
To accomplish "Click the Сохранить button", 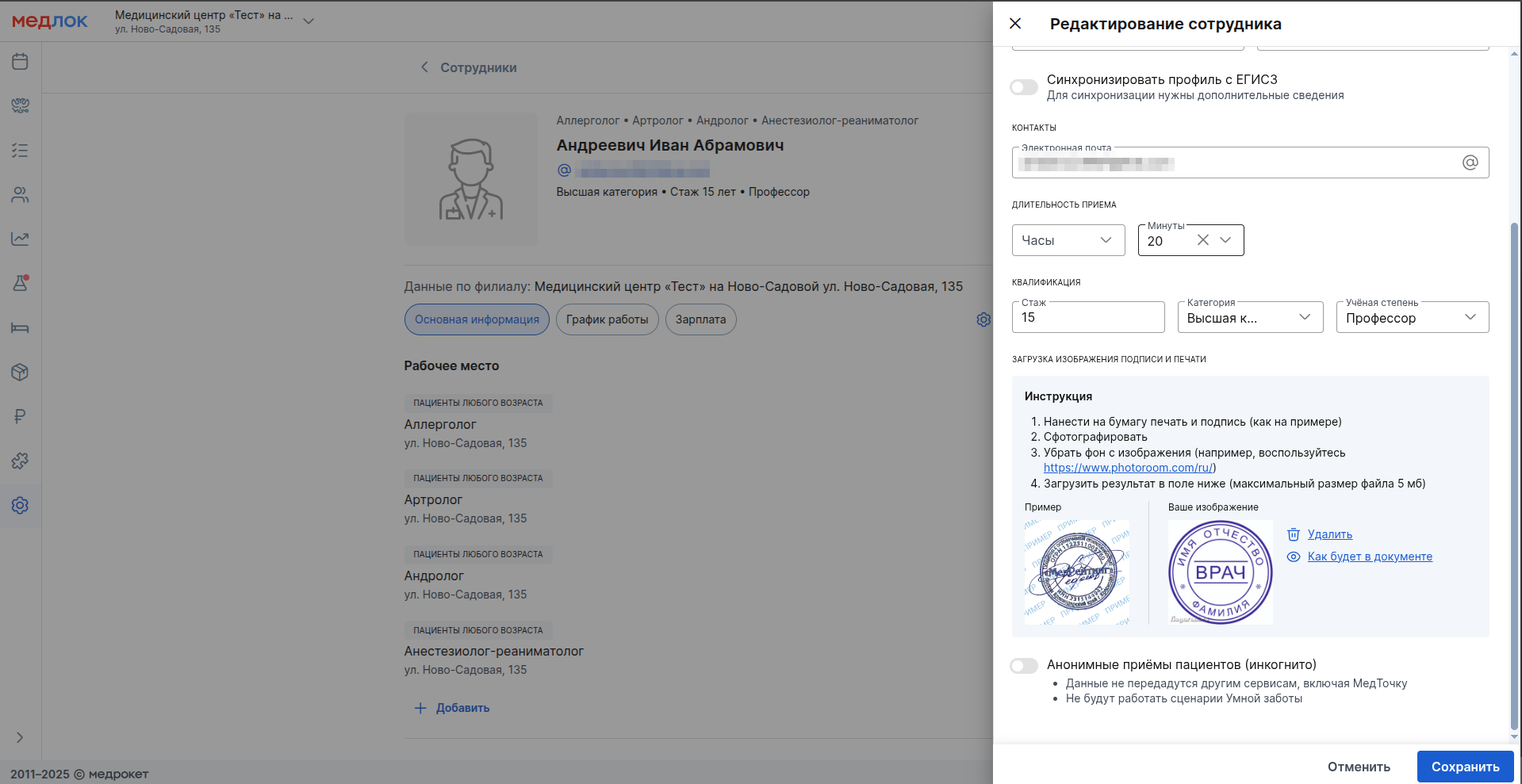I will pyautogui.click(x=1465, y=767).
